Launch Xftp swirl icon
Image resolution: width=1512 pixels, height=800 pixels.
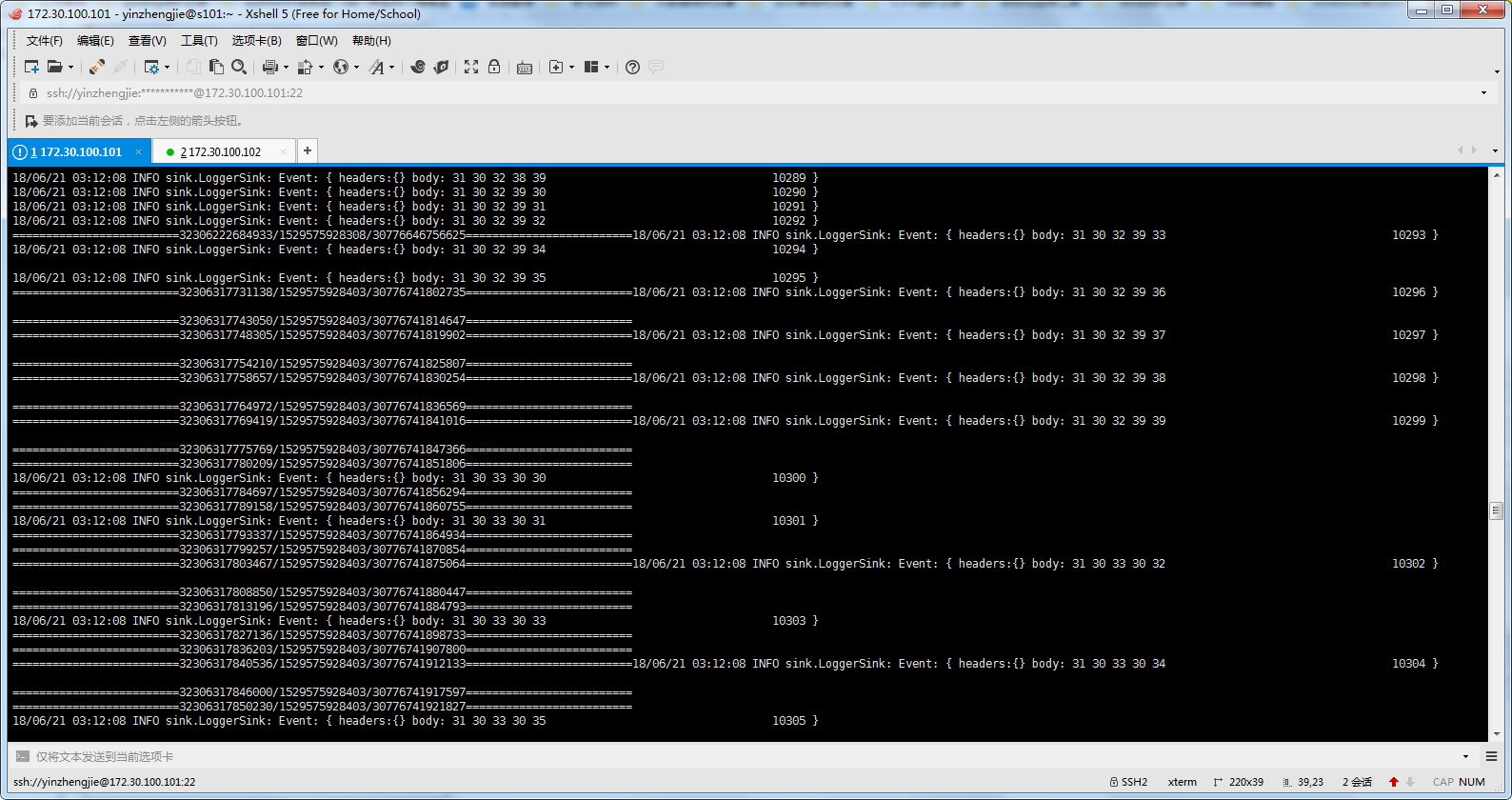(417, 67)
